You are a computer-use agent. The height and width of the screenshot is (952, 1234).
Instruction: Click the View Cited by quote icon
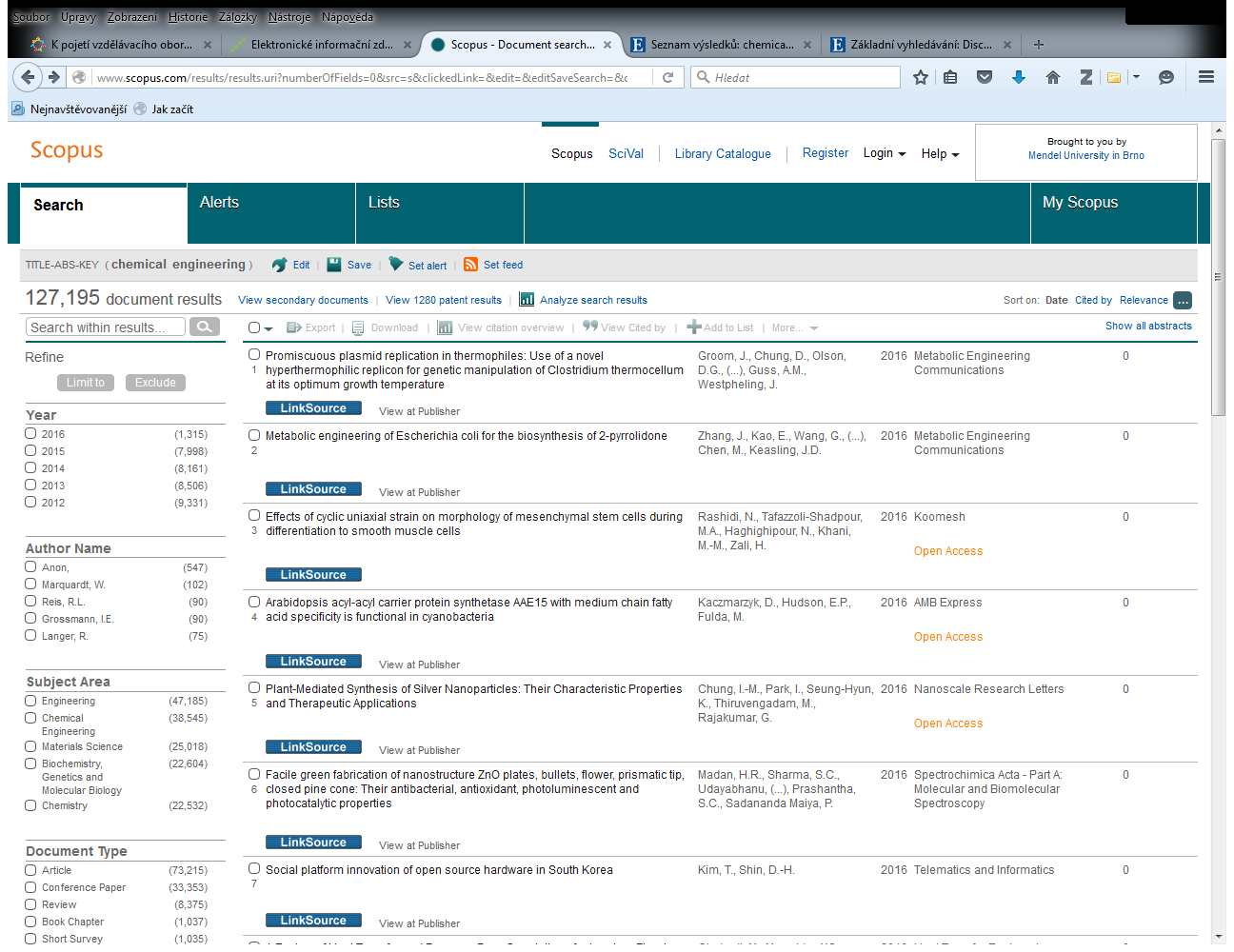click(x=590, y=326)
